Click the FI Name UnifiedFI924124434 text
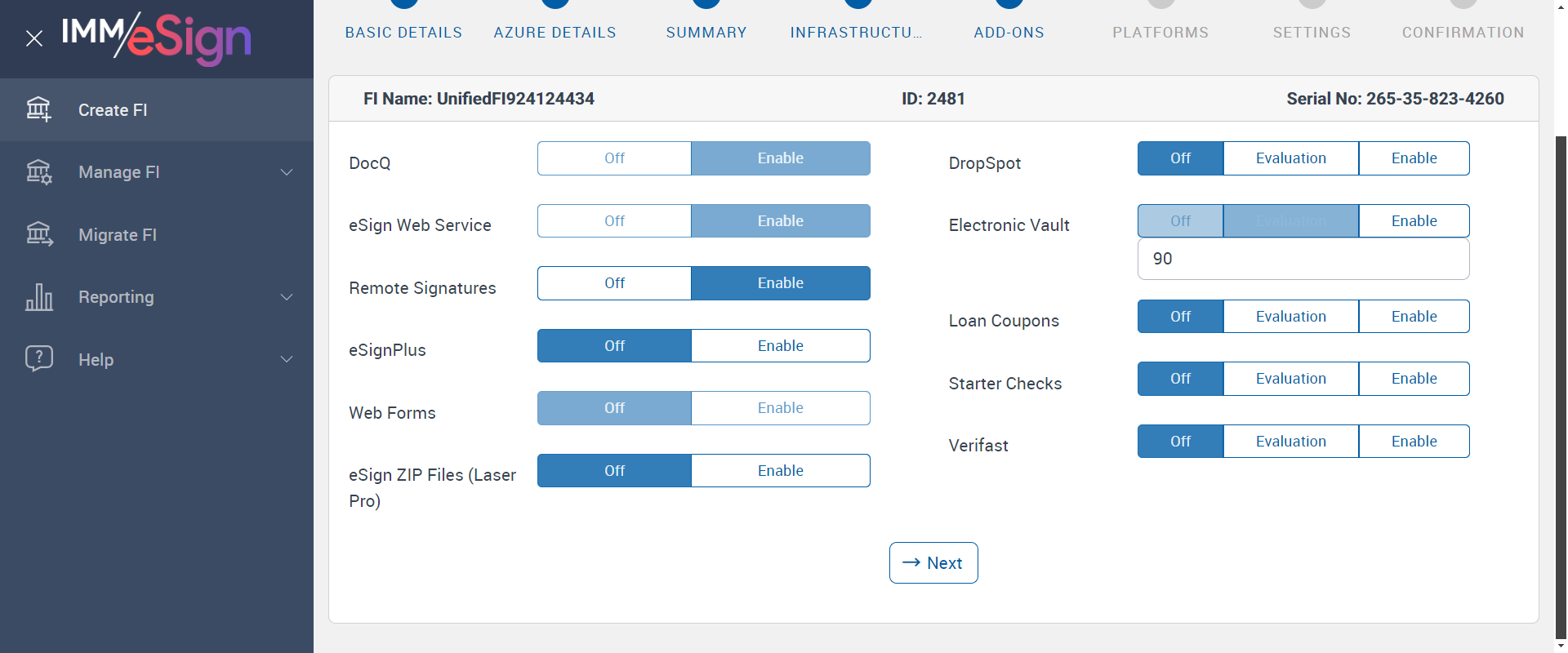Screen dimensions: 1568x653 tap(479, 99)
